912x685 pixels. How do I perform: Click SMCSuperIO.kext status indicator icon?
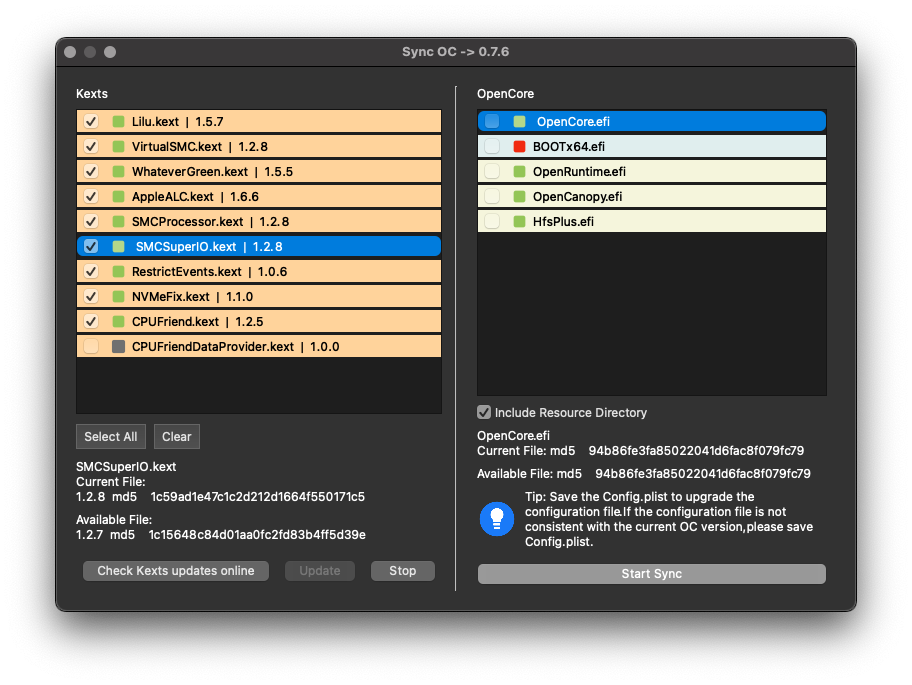pyautogui.click(x=119, y=247)
